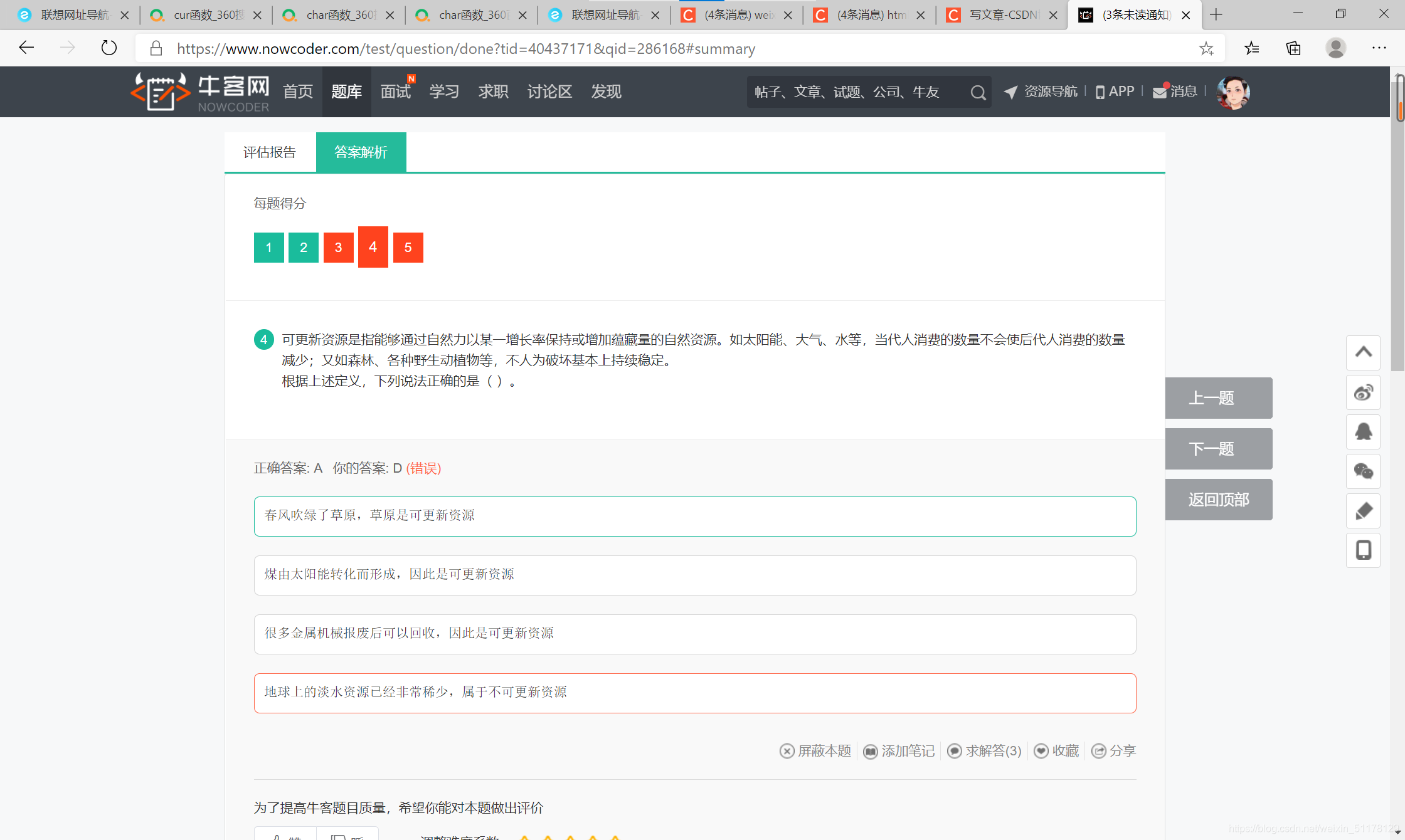The image size is (1405, 840).
Task: Jump to question 2 score box
Action: click(x=304, y=248)
